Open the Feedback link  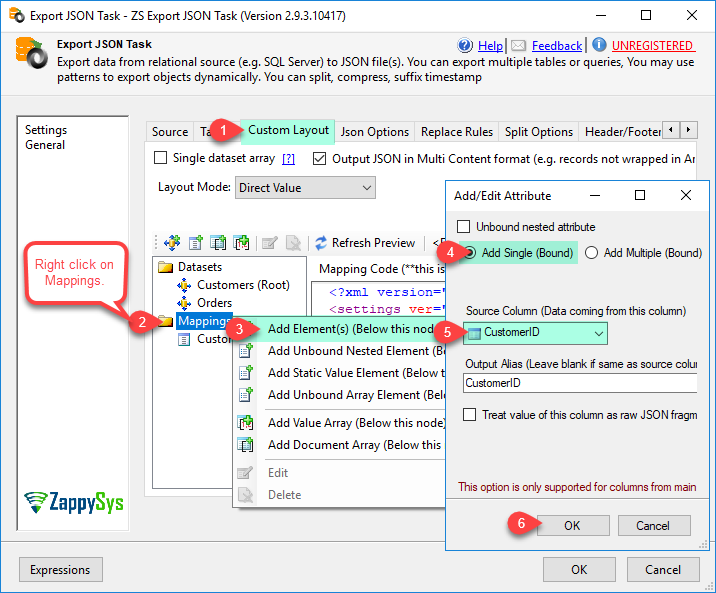pyautogui.click(x=557, y=46)
